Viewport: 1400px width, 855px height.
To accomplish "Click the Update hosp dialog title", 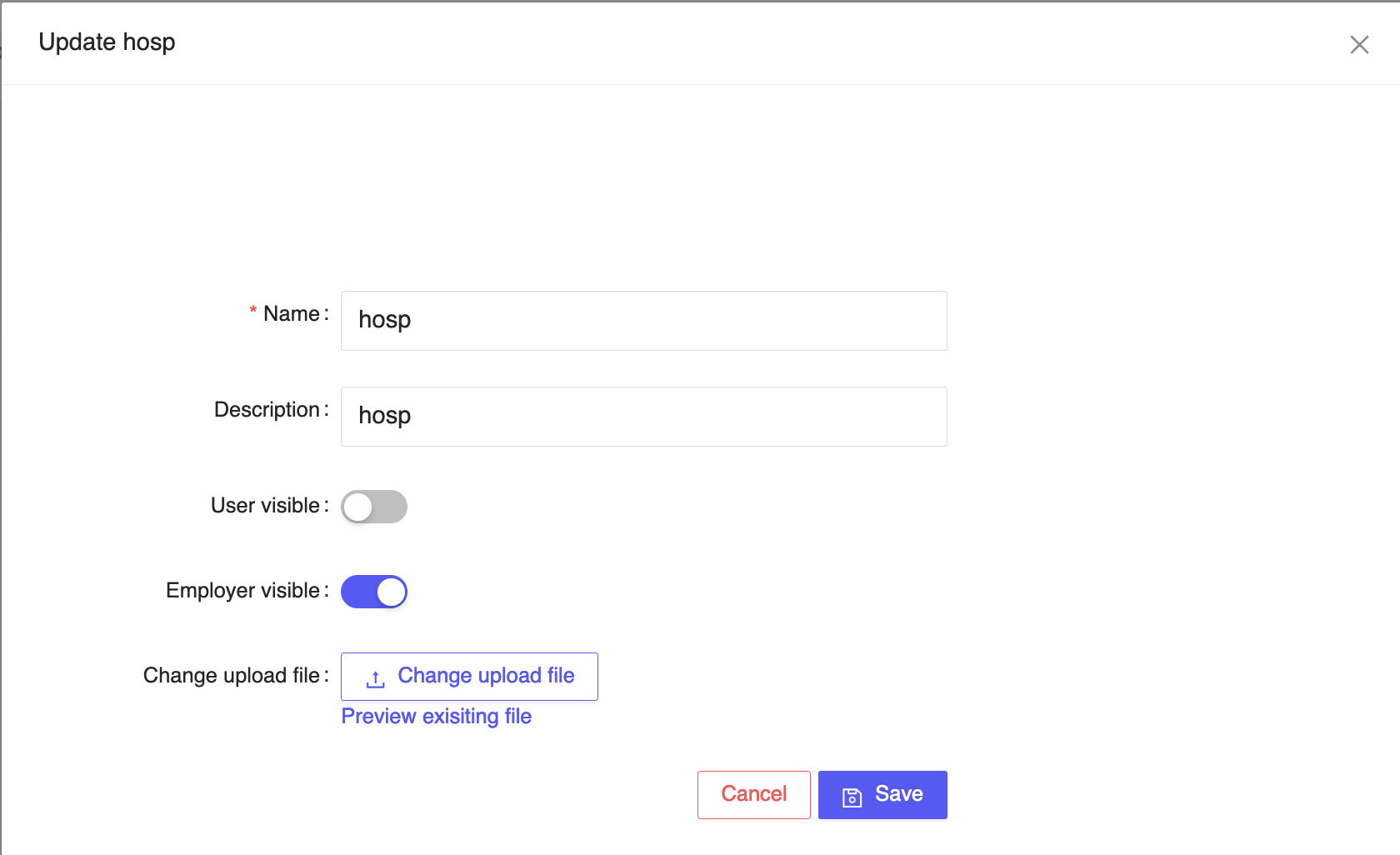I will 107,42.
